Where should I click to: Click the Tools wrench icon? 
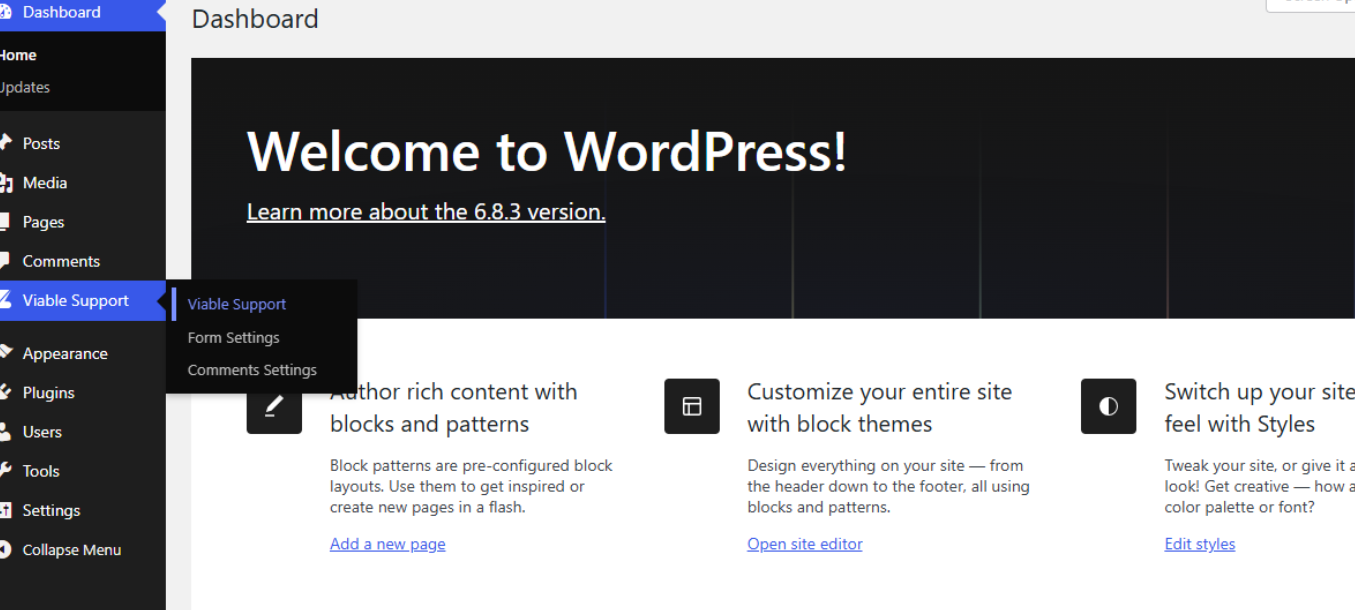pyautogui.click(x=6, y=471)
